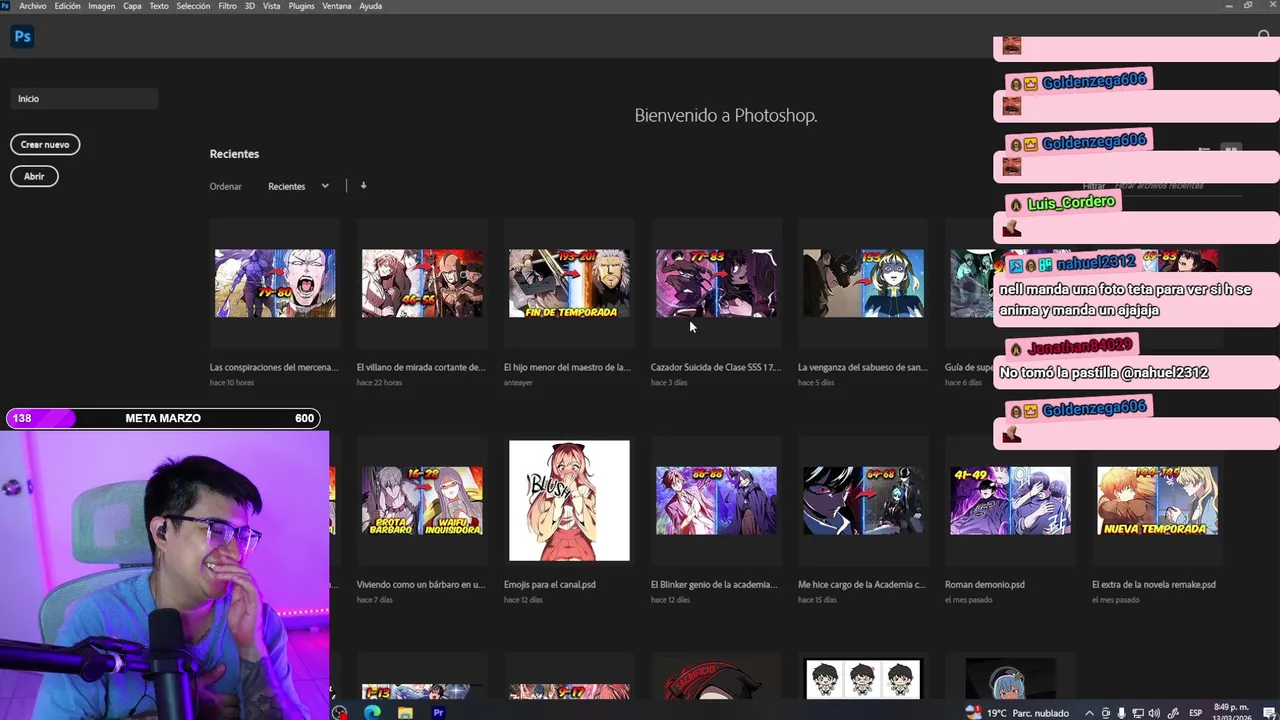Show hidden system tray icons chevron
1280x720 pixels.
click(1089, 713)
